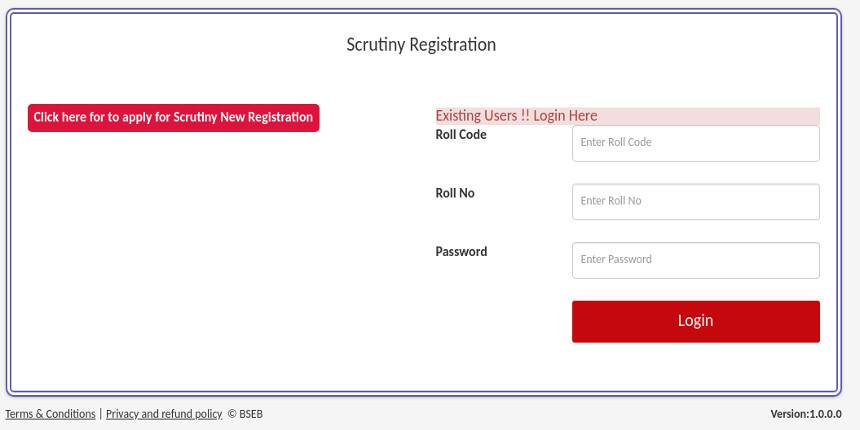Click inside the password textbox
Viewport: 860px width, 430px height.
(695, 260)
